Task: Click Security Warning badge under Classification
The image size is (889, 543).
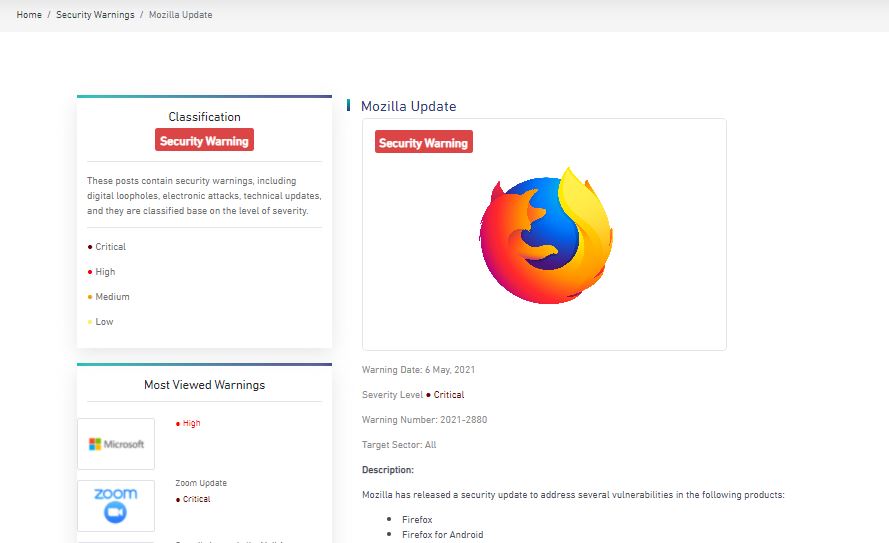Action: pyautogui.click(x=204, y=141)
